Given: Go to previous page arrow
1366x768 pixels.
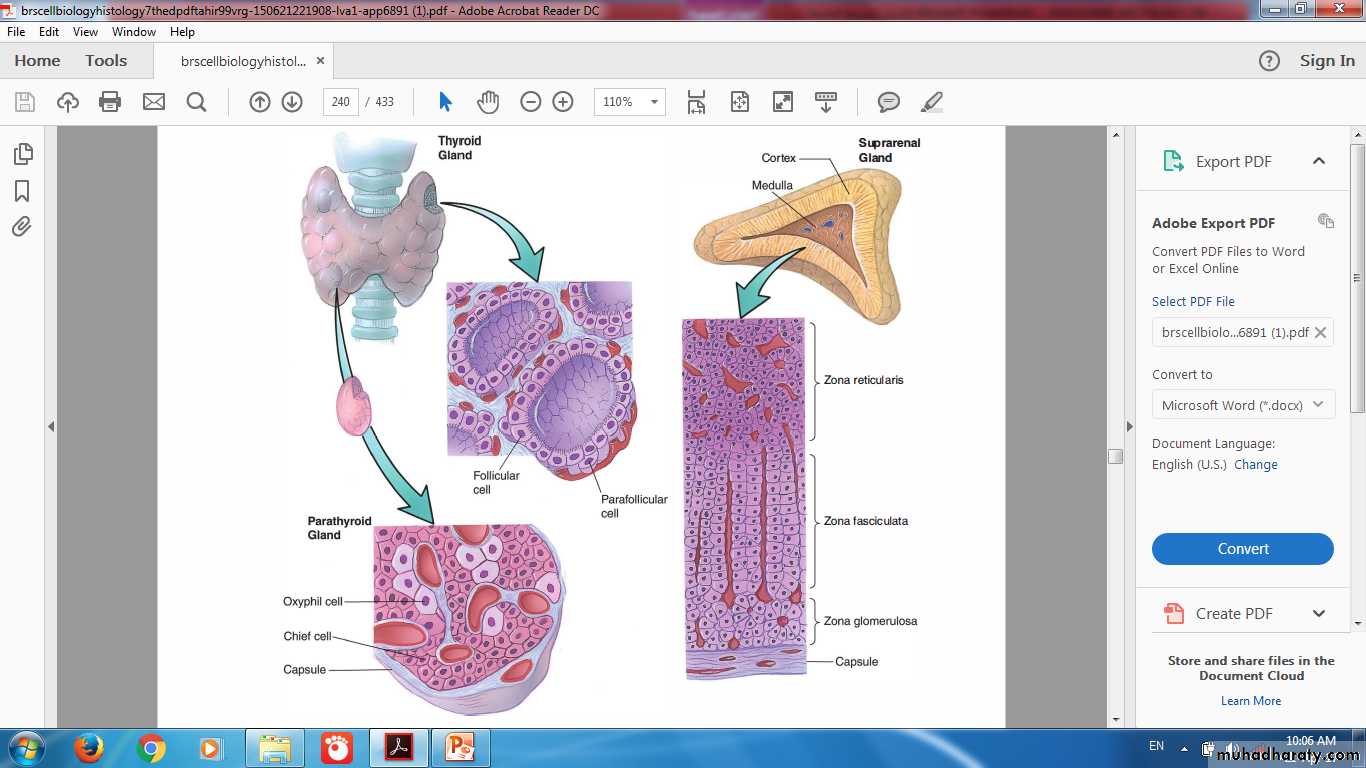Looking at the screenshot, I should click(260, 102).
